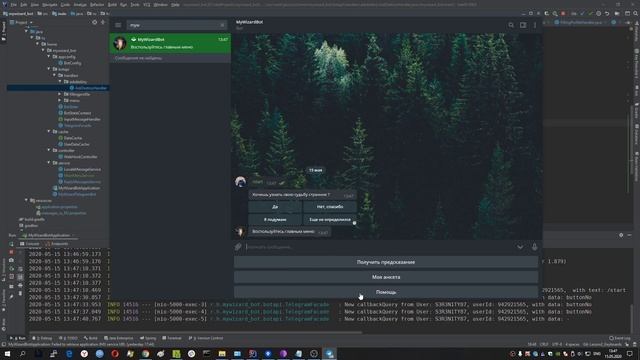Screen dimensions: 640x360
Task: Click the Получить предсказание keyboard button
Action: [386, 262]
